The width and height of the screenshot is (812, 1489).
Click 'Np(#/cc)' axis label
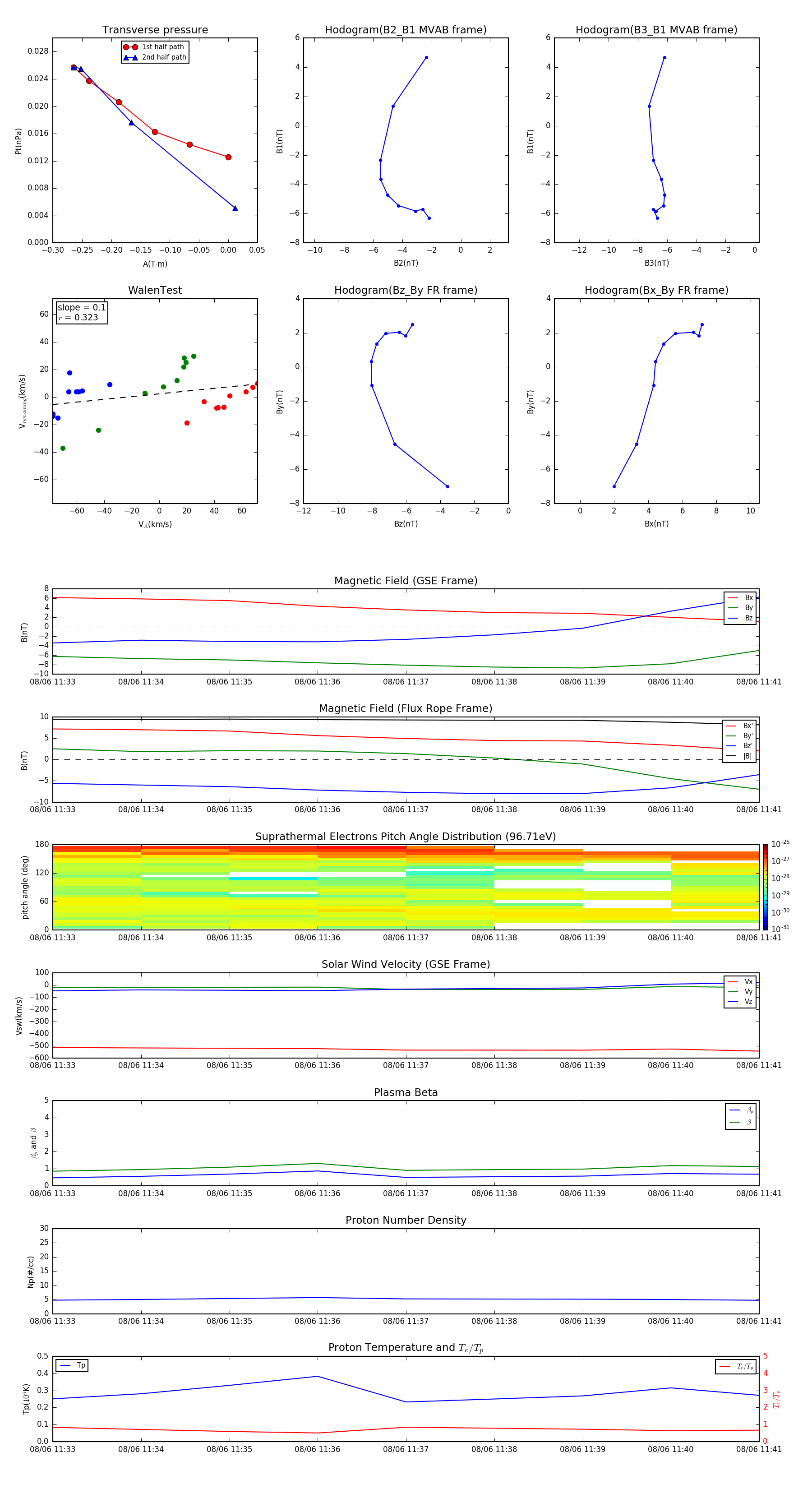[x=31, y=1272]
